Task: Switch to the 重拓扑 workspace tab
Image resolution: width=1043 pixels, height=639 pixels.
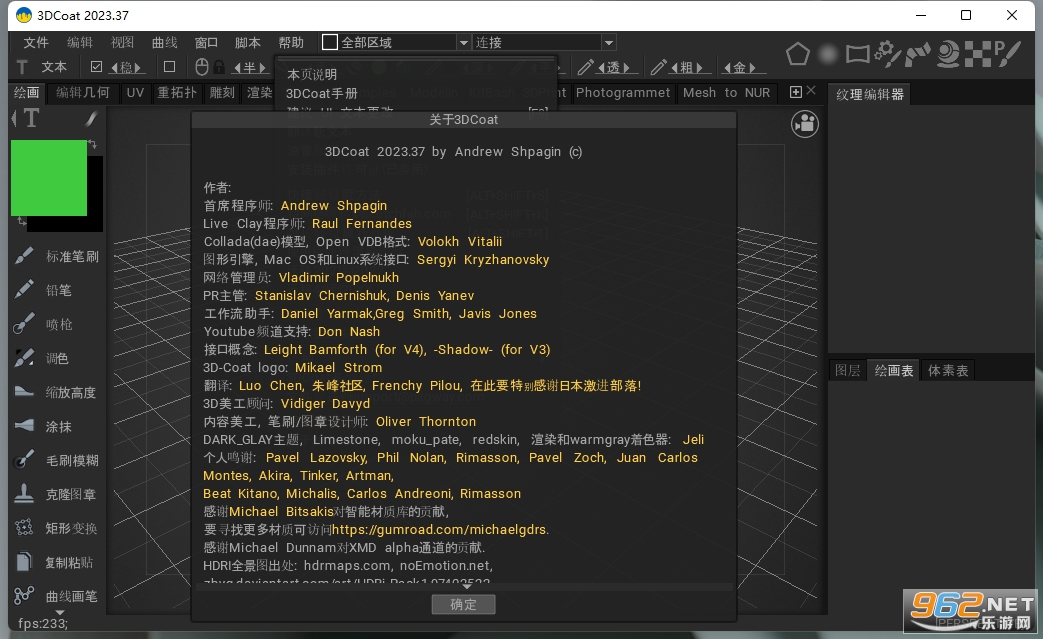Action: pyautogui.click(x=177, y=92)
